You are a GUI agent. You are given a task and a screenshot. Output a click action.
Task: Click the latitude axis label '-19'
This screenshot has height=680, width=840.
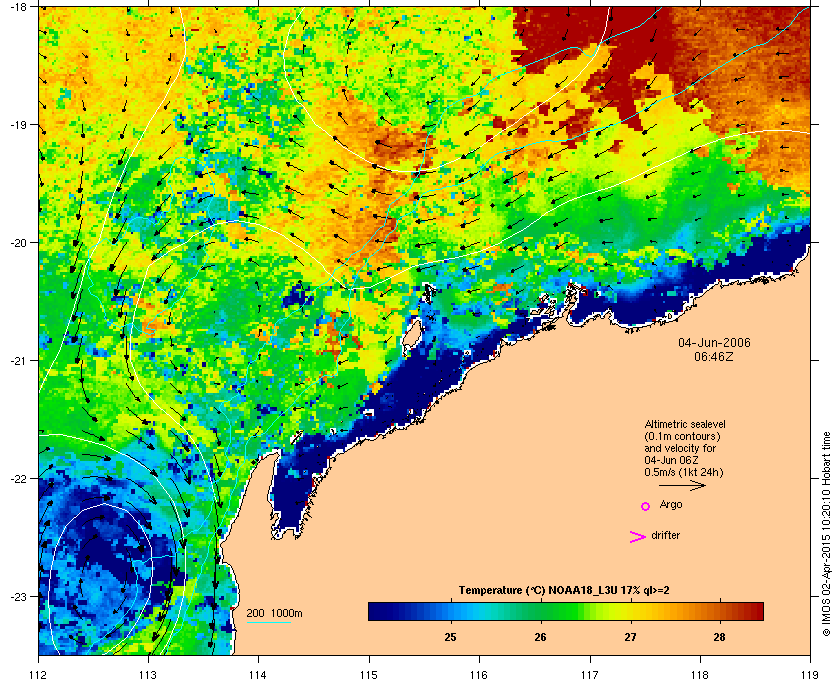(x=17, y=125)
